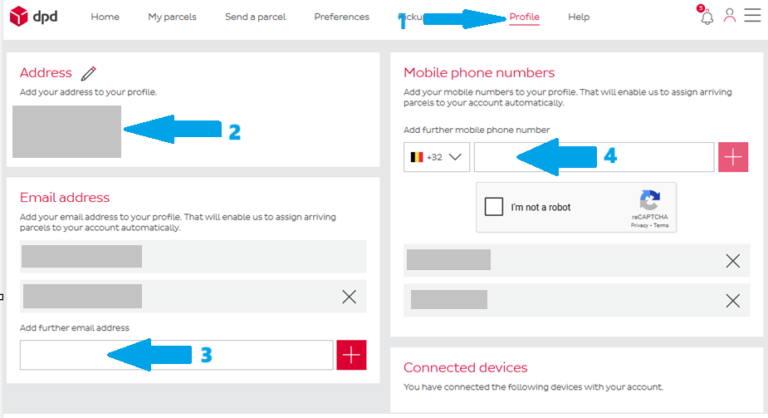Image resolution: width=768 pixels, height=418 pixels.
Task: Open the Preferences menu item
Action: tap(341, 17)
